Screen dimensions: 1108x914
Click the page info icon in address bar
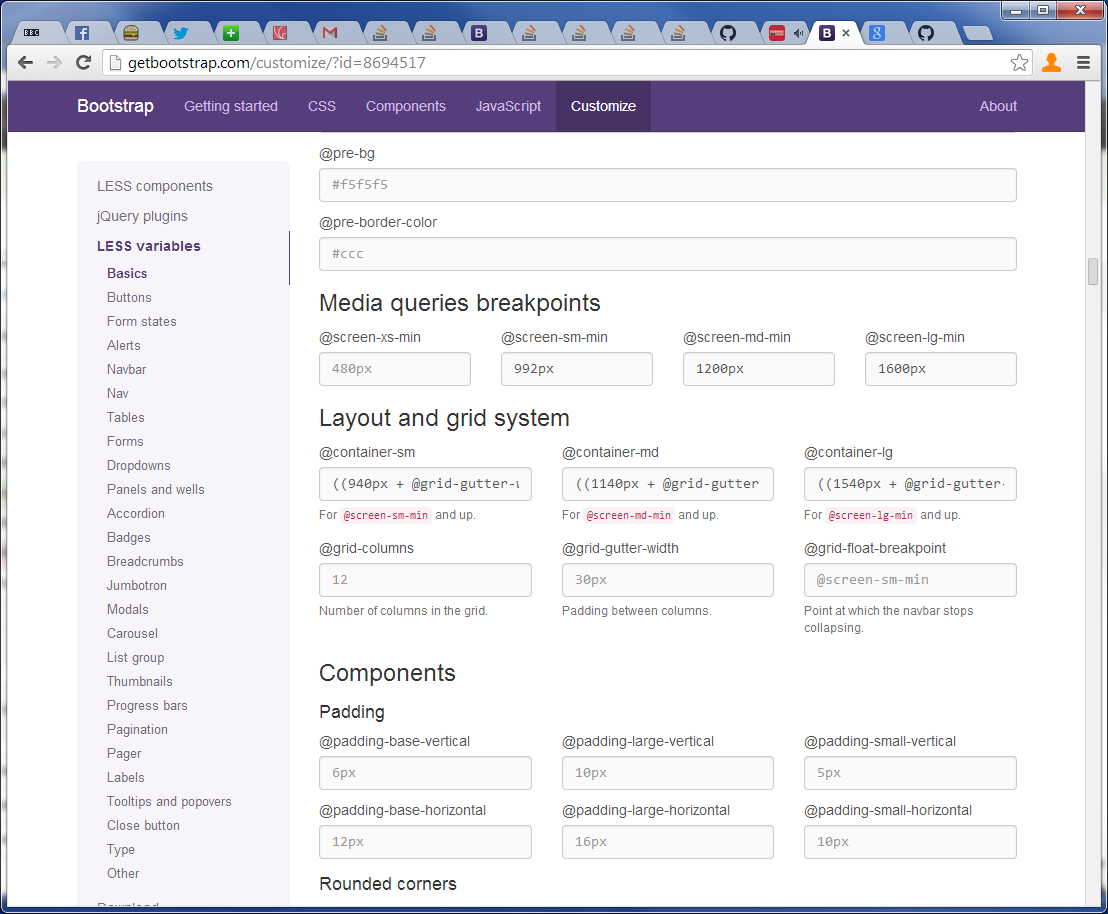tap(114, 63)
